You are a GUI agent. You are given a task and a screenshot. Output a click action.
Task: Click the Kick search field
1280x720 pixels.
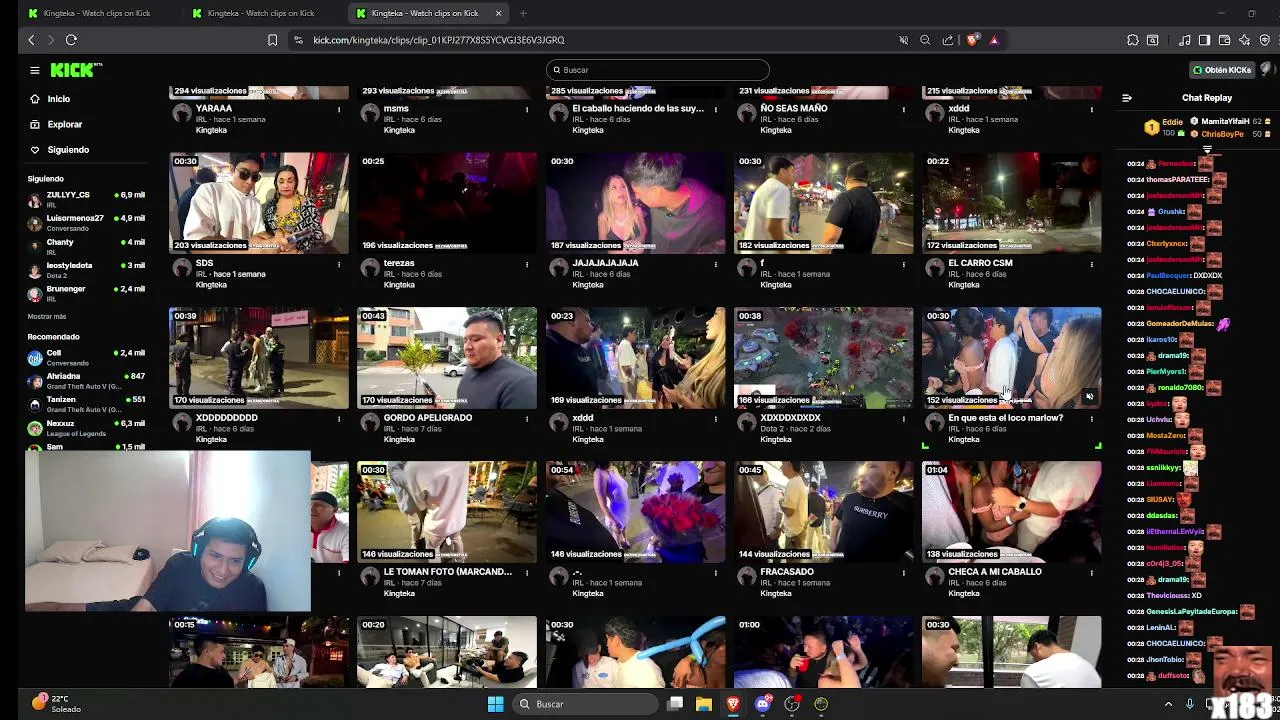[x=658, y=70]
